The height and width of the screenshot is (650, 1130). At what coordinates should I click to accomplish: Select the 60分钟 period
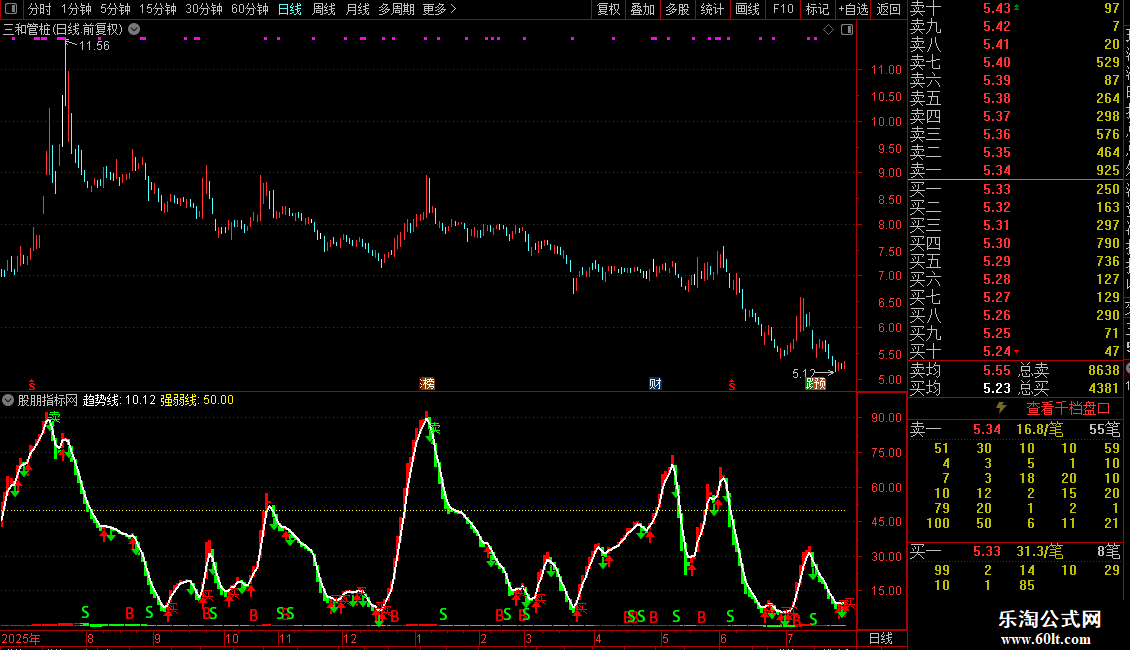pyautogui.click(x=249, y=9)
